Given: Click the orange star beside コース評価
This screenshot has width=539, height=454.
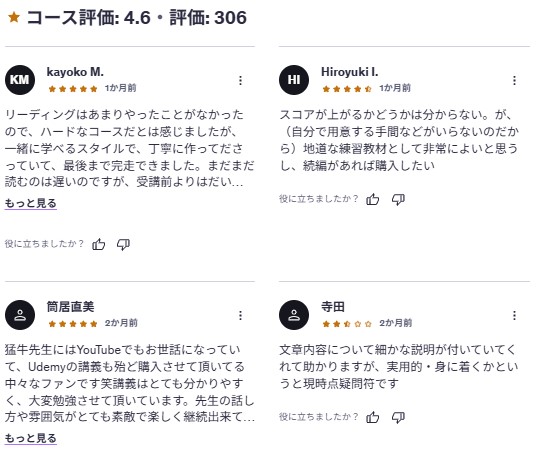Looking at the screenshot, I should (x=14, y=17).
